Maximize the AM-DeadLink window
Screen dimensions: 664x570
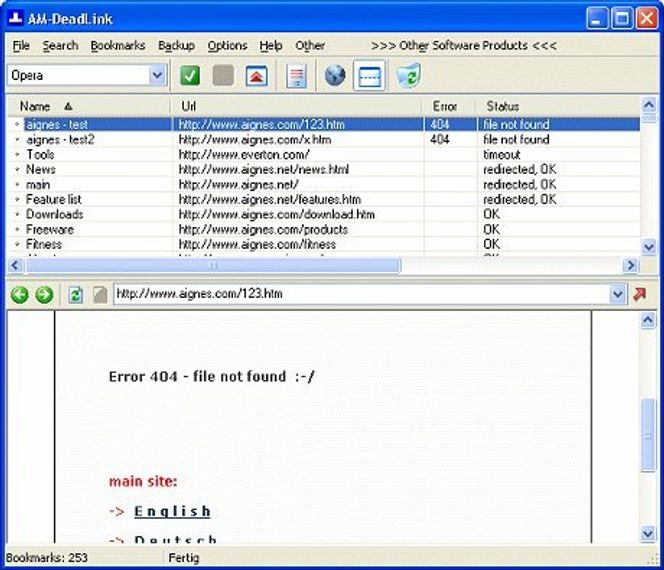622,18
